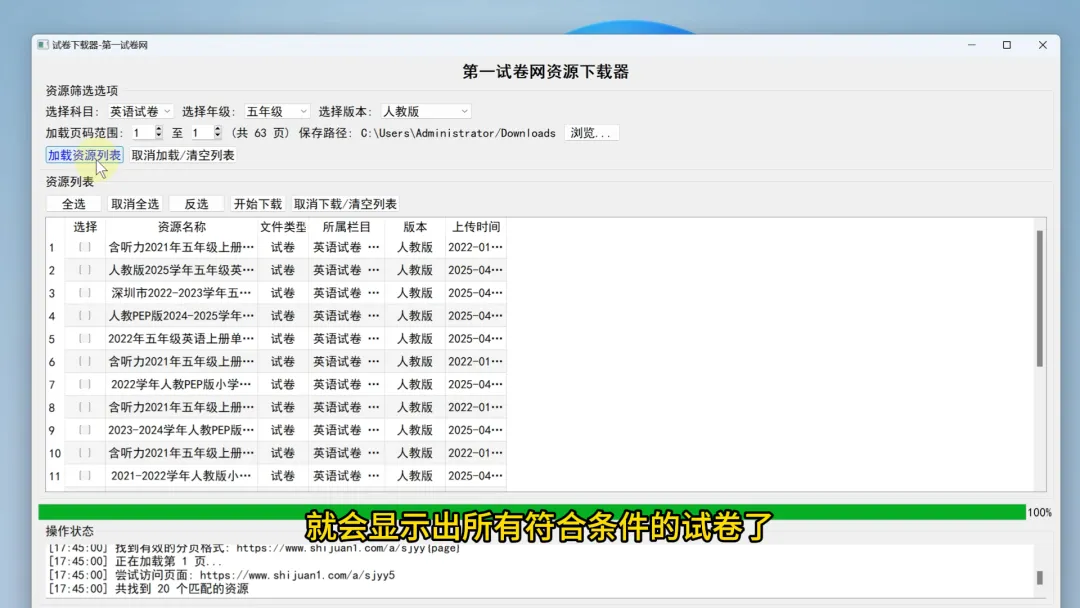This screenshot has height=608, width=1080.
Task: Browse for save path with 浏览...
Action: pyautogui.click(x=591, y=133)
